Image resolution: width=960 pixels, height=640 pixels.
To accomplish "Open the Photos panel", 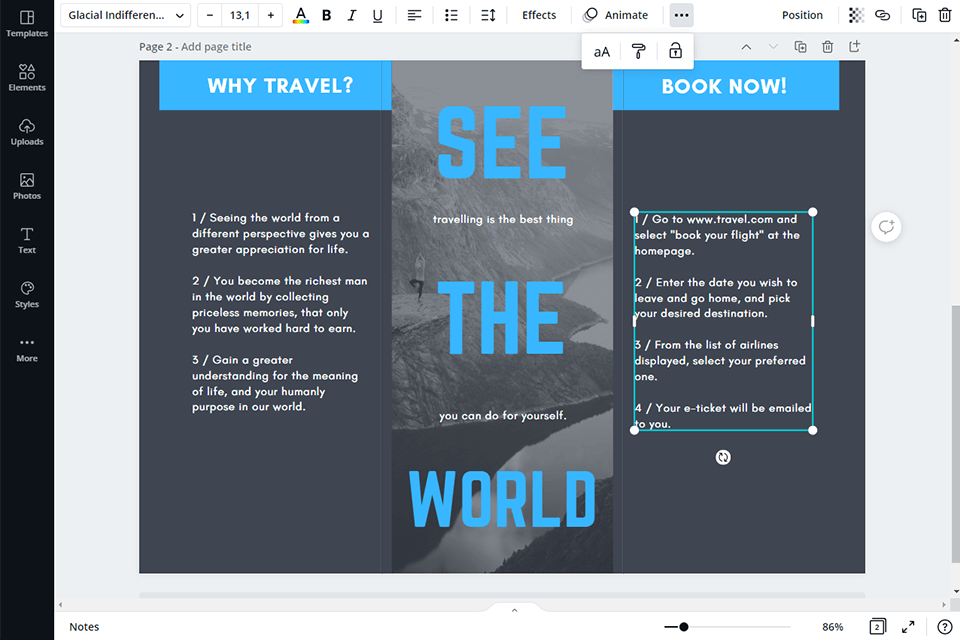I will click(x=27, y=185).
